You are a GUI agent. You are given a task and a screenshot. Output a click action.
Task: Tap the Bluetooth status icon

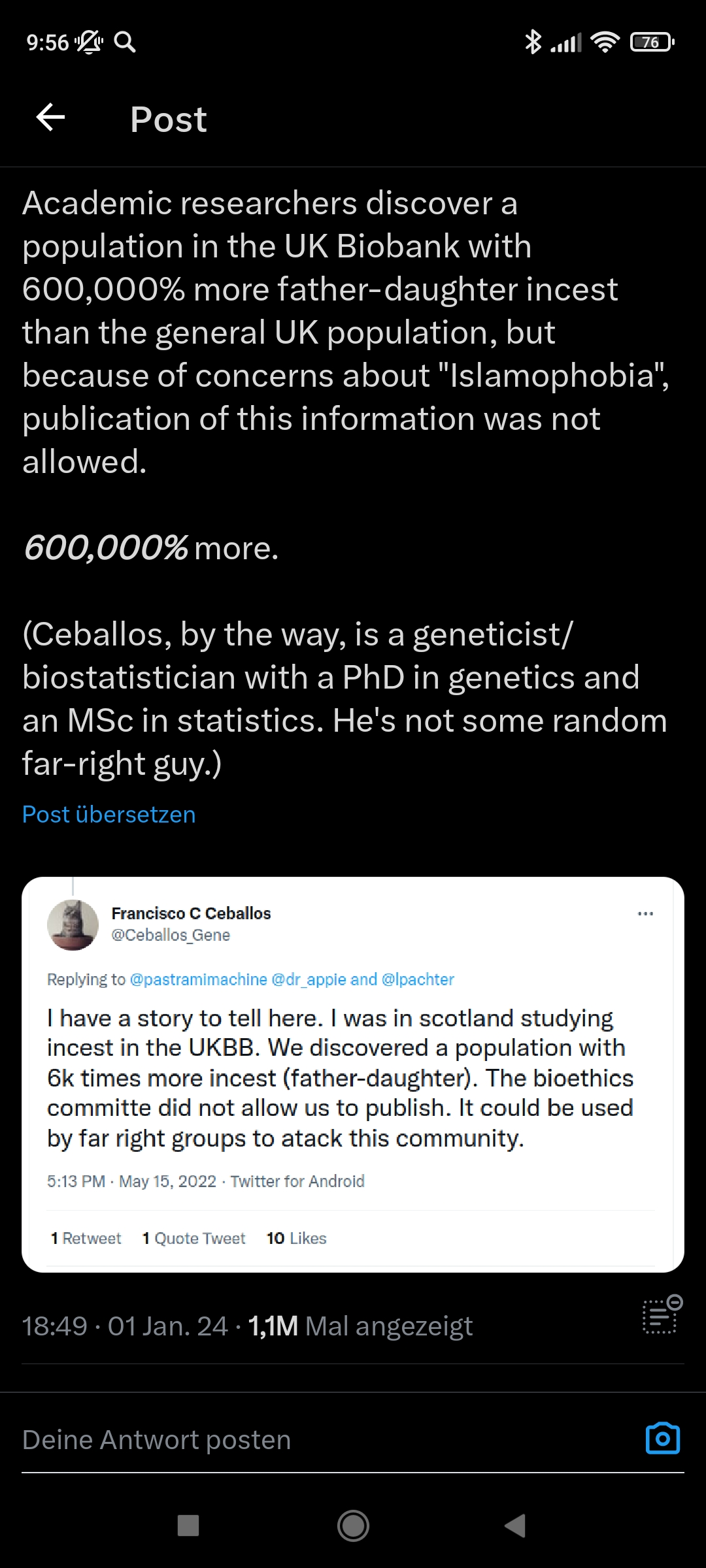coord(533,42)
